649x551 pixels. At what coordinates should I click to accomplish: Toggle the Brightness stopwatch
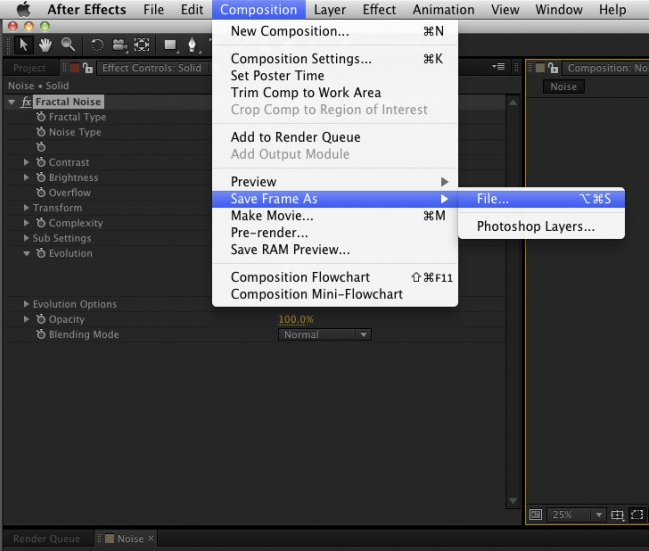click(41, 178)
